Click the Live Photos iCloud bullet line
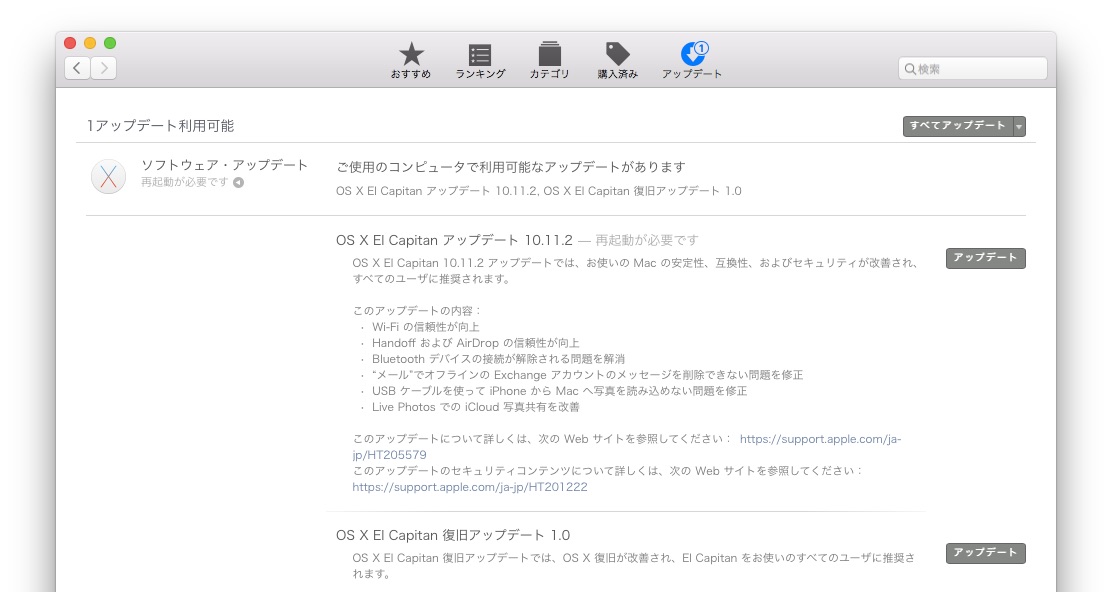The image size is (1112, 592). [x=475, y=408]
